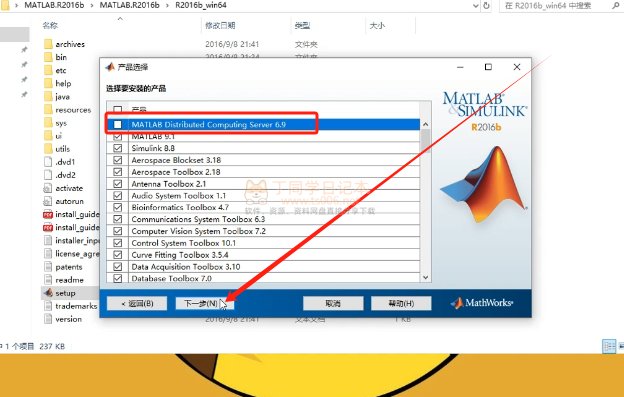Uncheck Control System Toolbox 10.1
Viewport: 624px width, 397px height.
click(117, 243)
